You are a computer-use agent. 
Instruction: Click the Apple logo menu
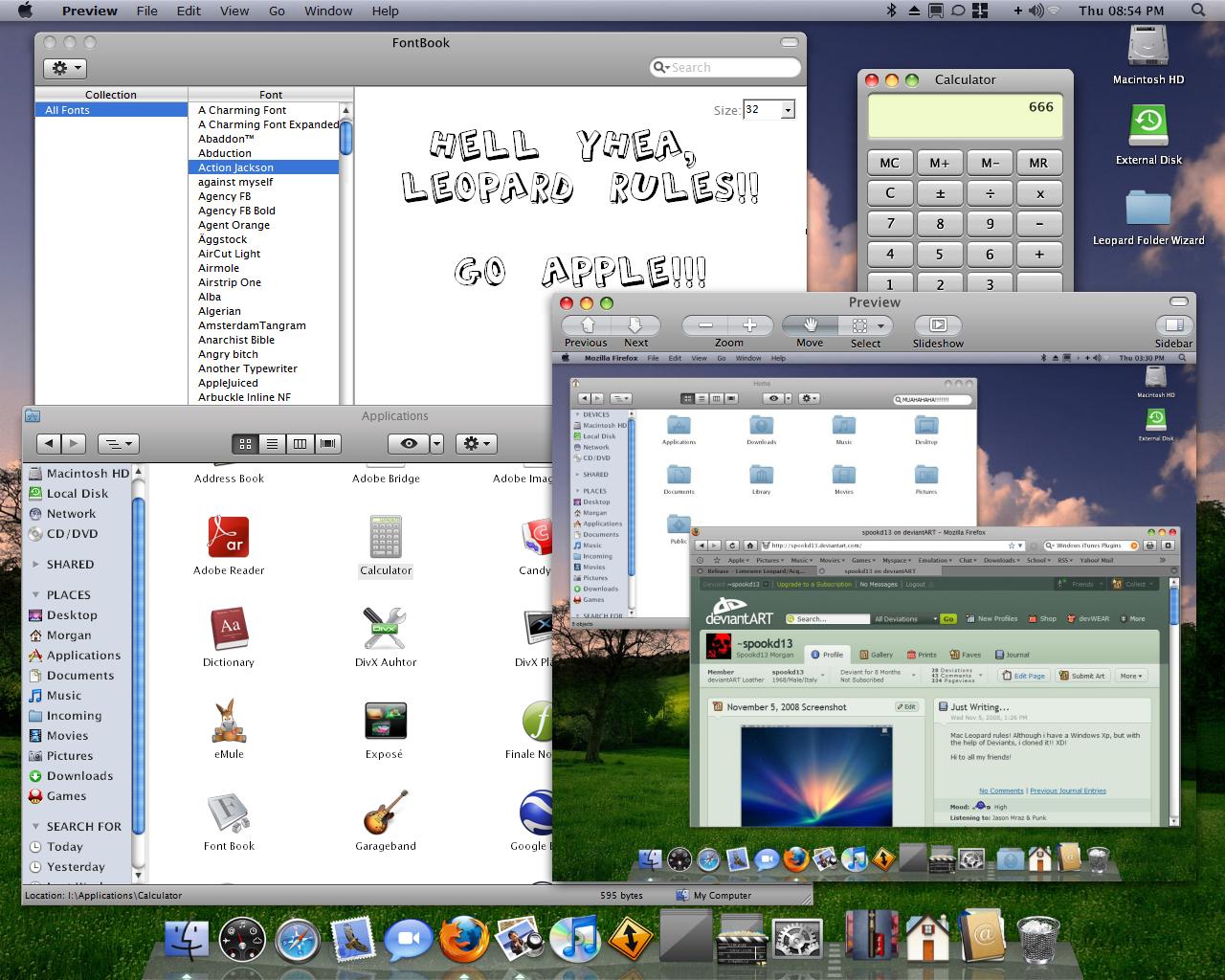point(25,11)
